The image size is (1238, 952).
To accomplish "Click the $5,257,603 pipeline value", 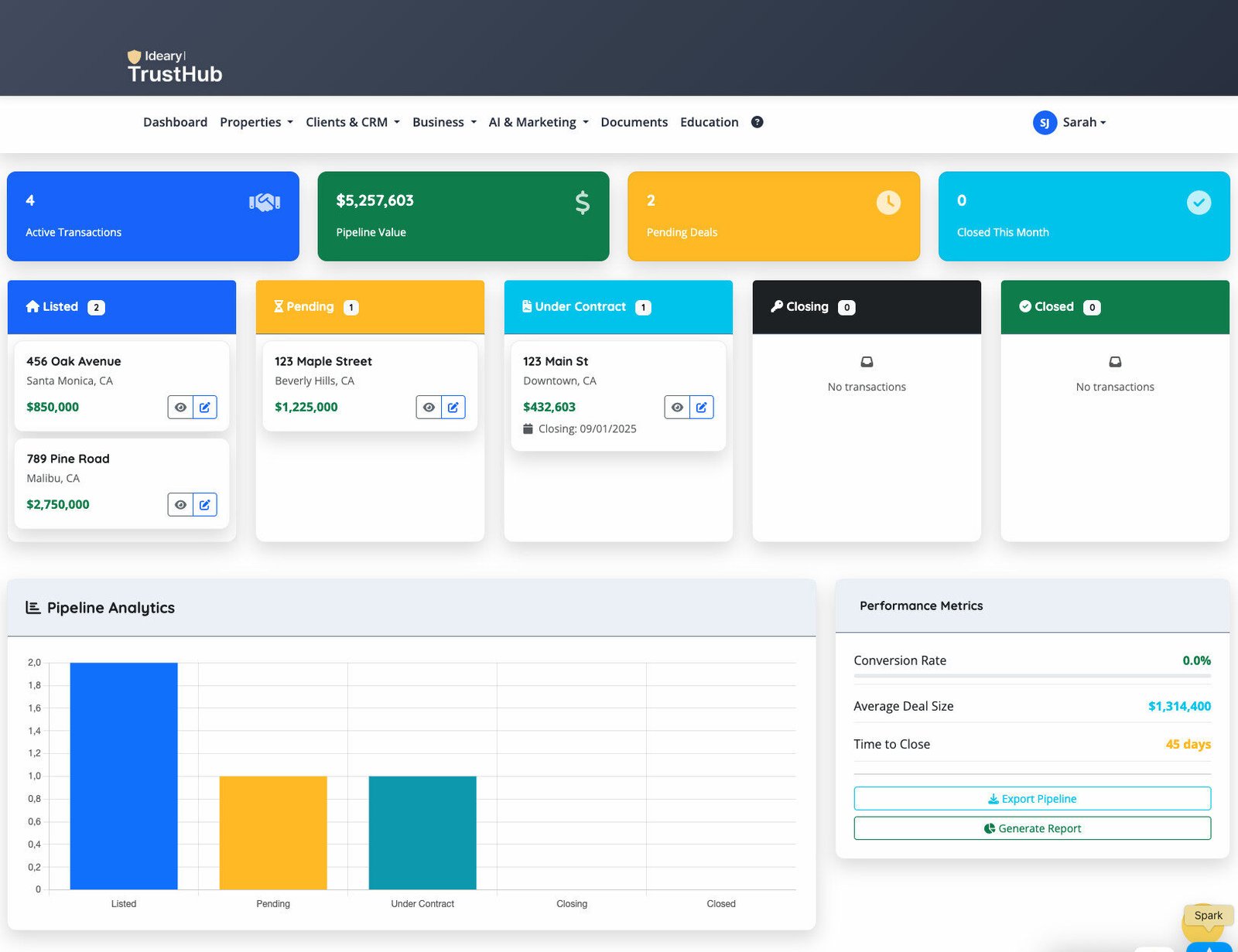I will click(374, 200).
